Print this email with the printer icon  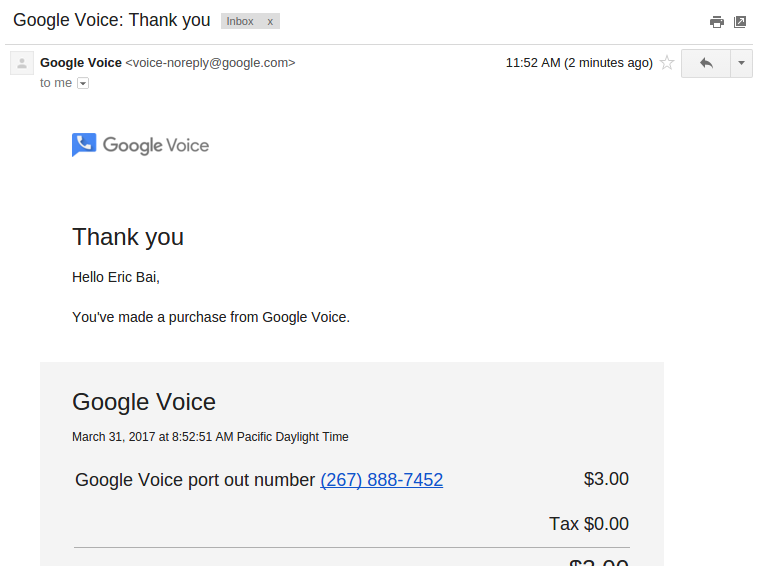click(x=716, y=22)
